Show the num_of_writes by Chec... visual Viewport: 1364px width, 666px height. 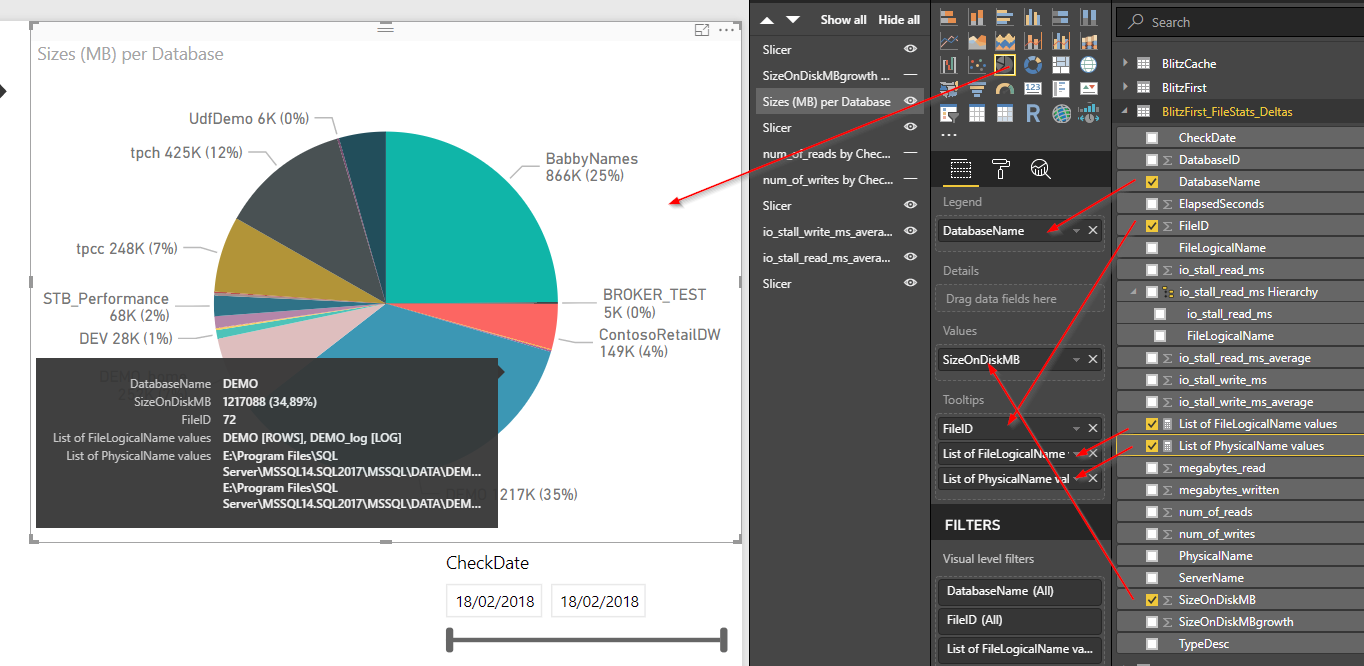[x=910, y=179]
